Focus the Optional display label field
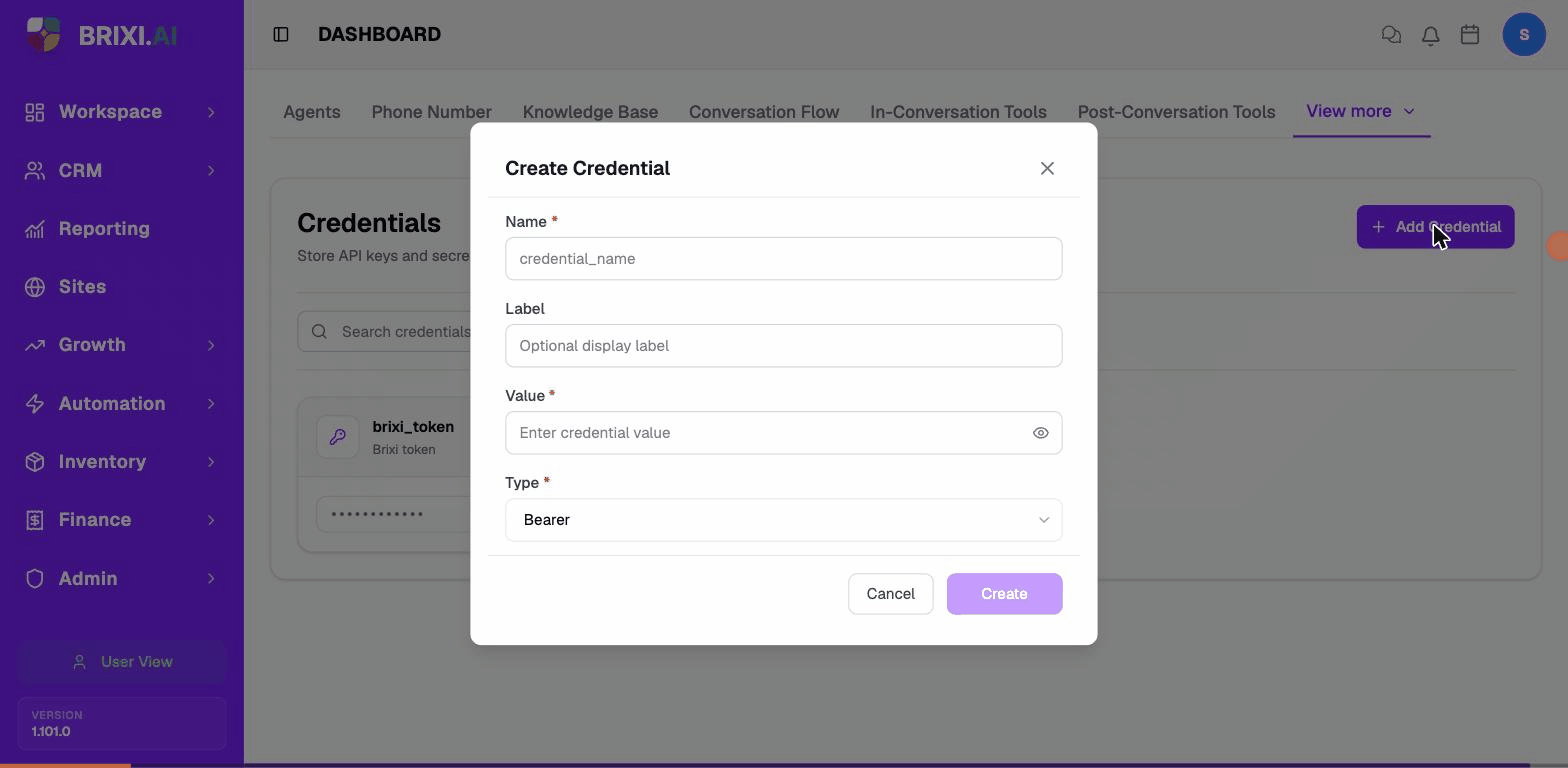 tap(784, 346)
